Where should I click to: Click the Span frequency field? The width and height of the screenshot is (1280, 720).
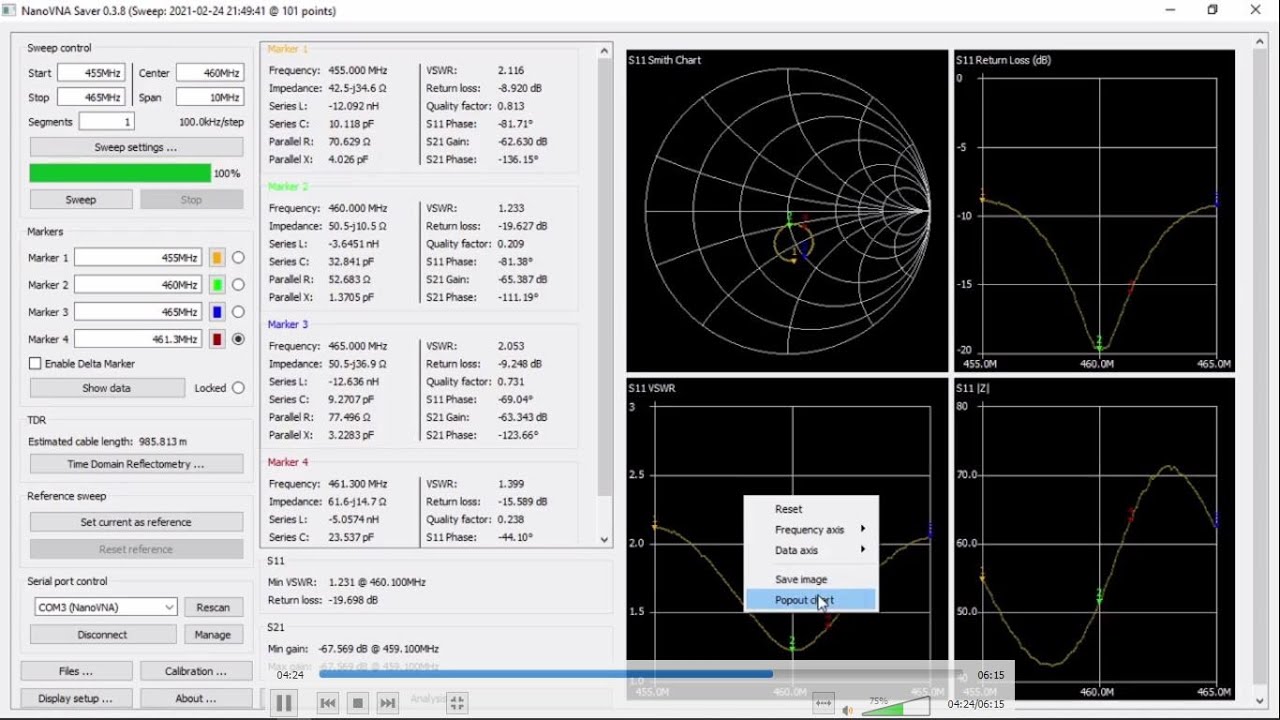point(210,97)
